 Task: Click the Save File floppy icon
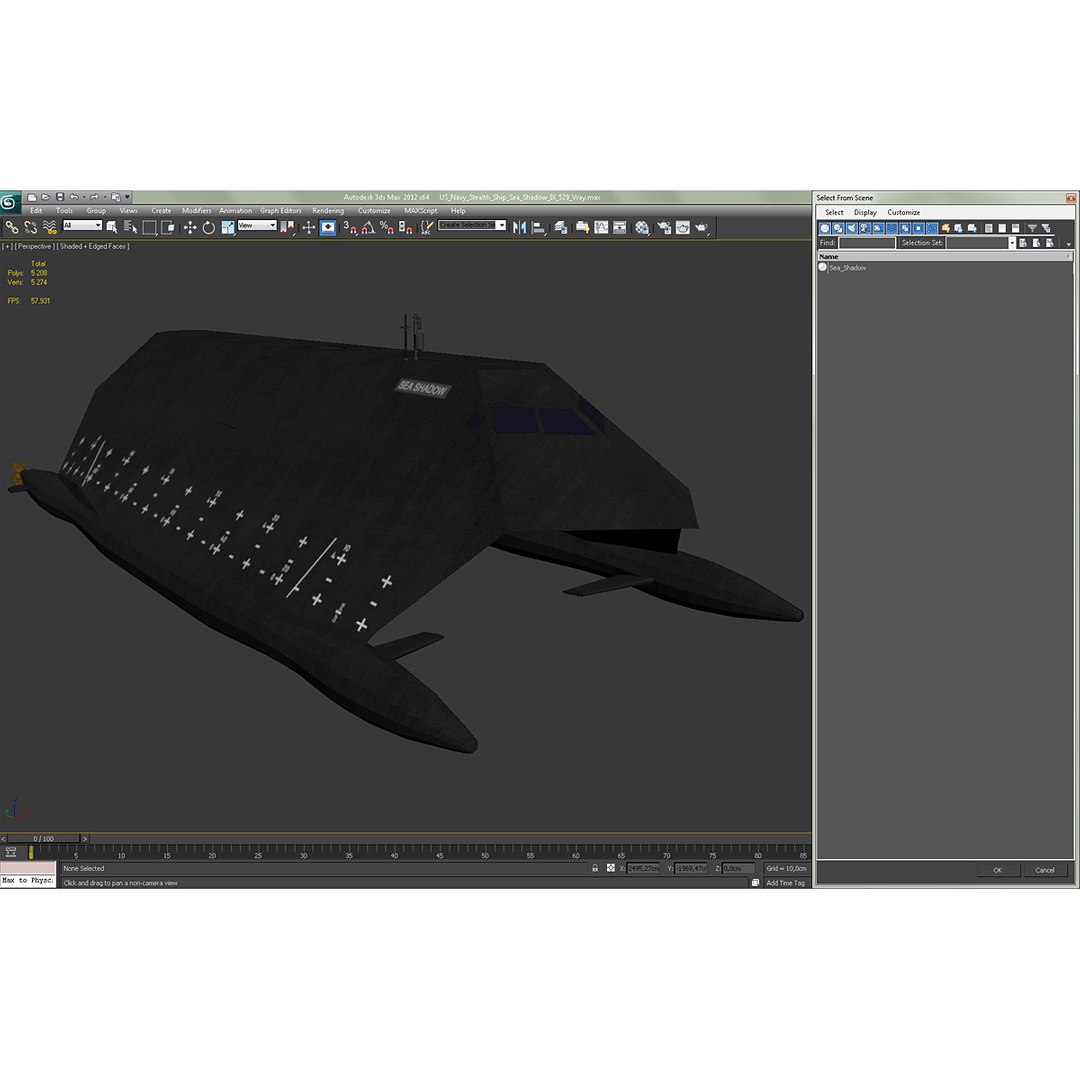[60, 197]
